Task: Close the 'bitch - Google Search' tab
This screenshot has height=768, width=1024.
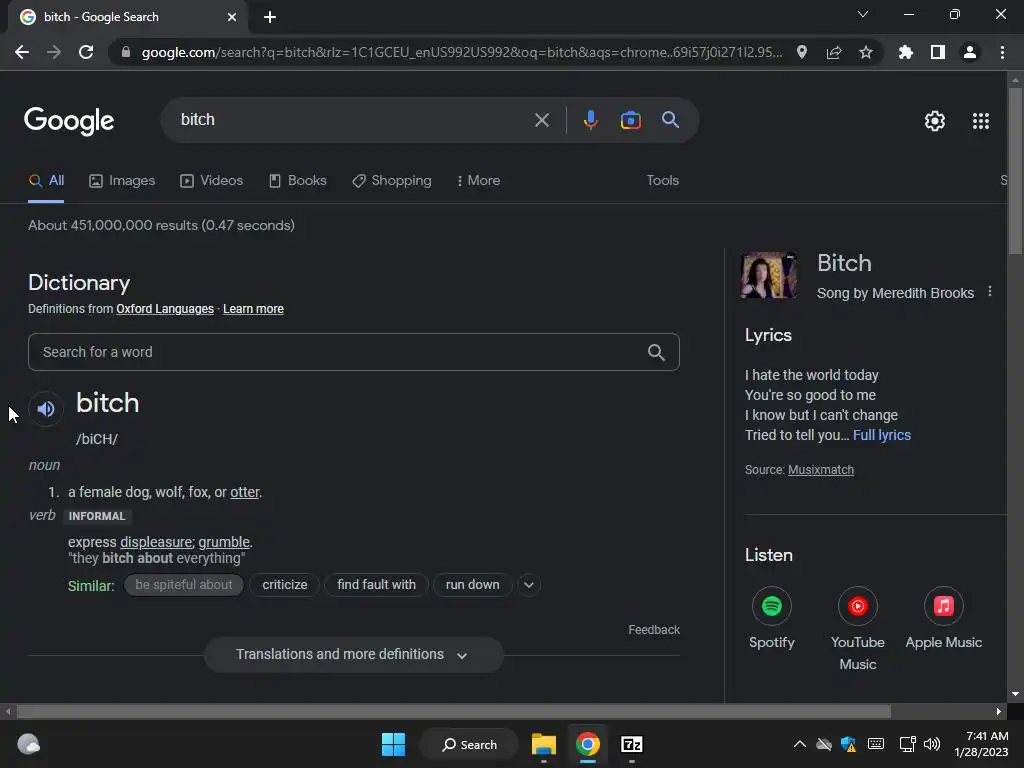Action: click(x=232, y=17)
